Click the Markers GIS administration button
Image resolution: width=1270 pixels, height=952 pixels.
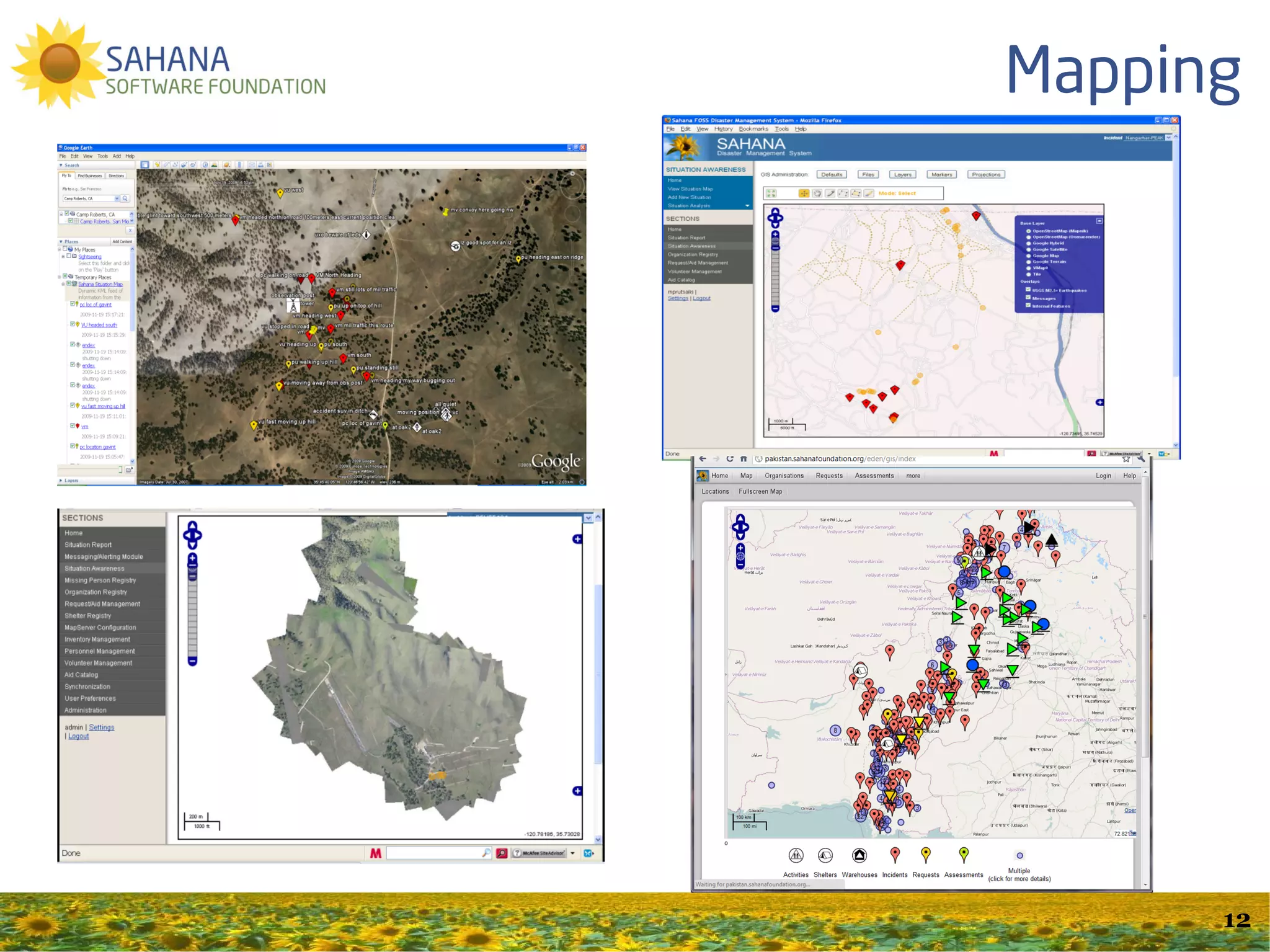[x=941, y=174]
